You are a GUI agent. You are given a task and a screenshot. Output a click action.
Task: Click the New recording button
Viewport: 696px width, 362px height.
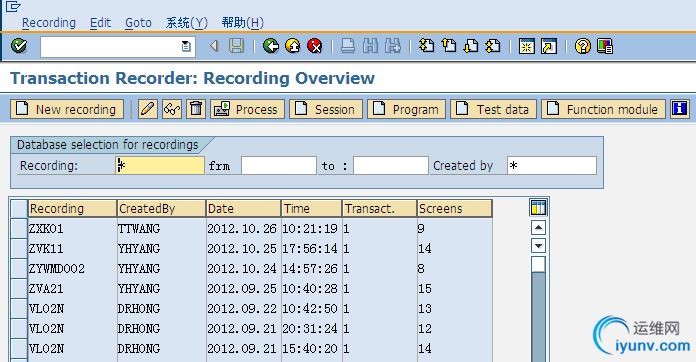pyautogui.click(x=67, y=109)
